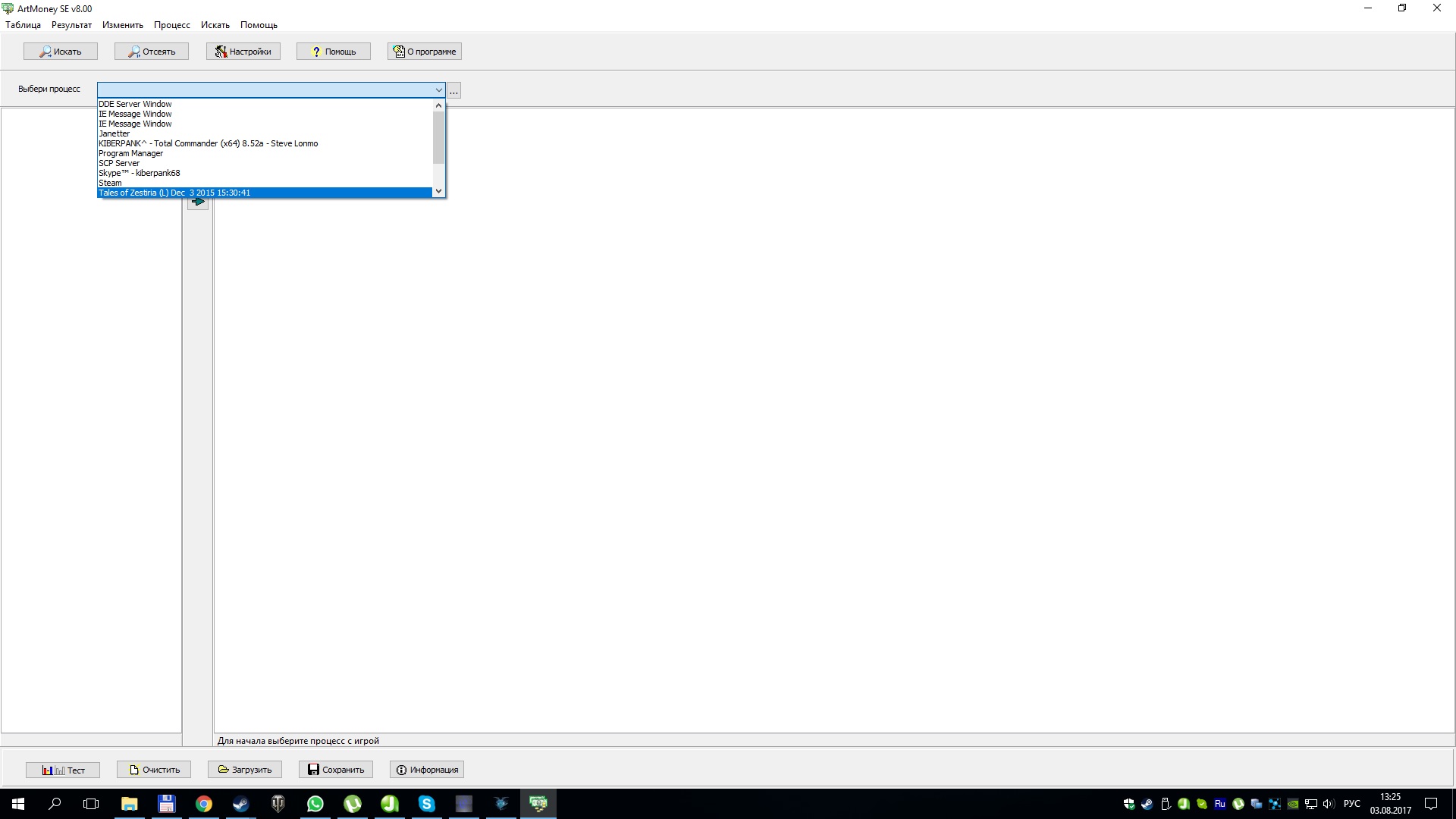Viewport: 1456px width, 819px height.
Task: Open the Помощь menu in the menu bar
Action: coord(259,25)
